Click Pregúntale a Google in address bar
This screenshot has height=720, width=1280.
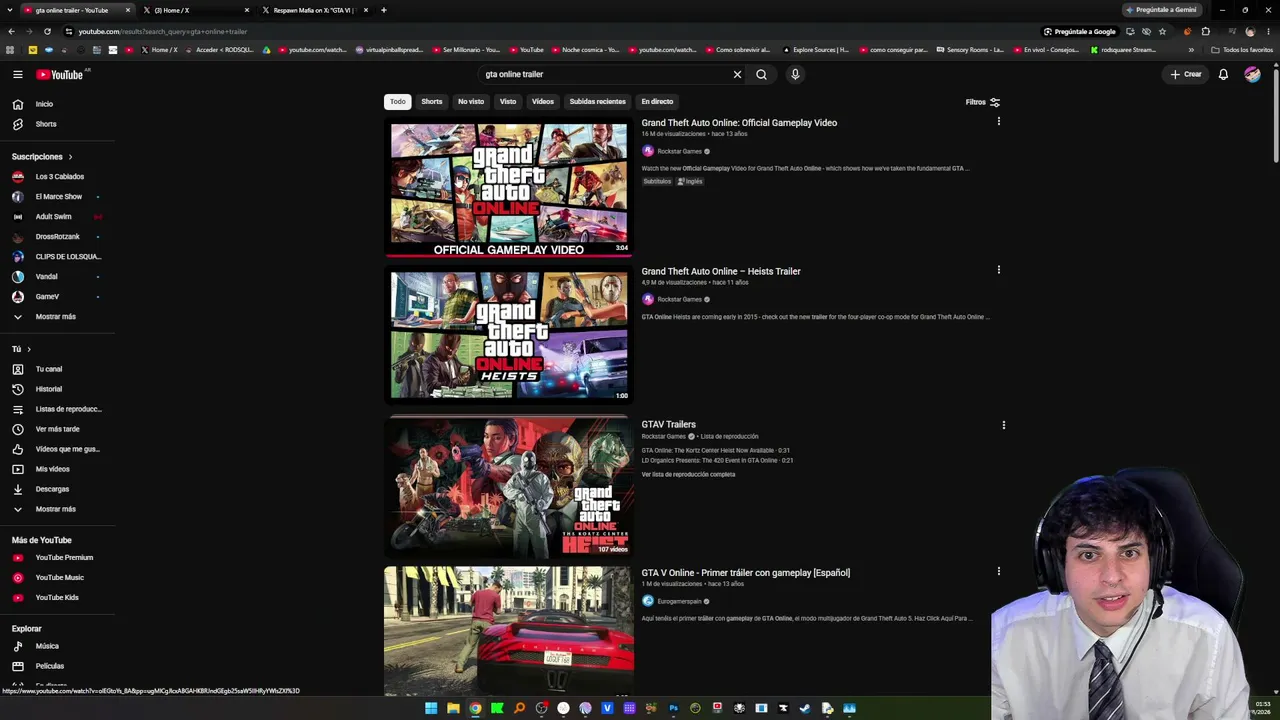[1079, 31]
